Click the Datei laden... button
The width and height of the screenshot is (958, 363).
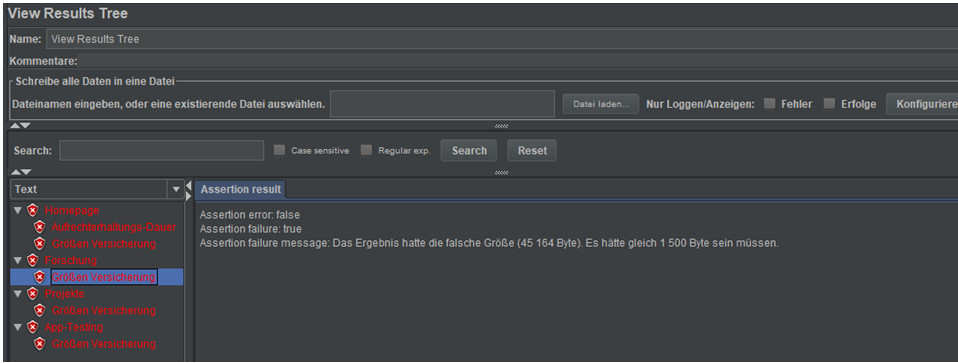[601, 104]
